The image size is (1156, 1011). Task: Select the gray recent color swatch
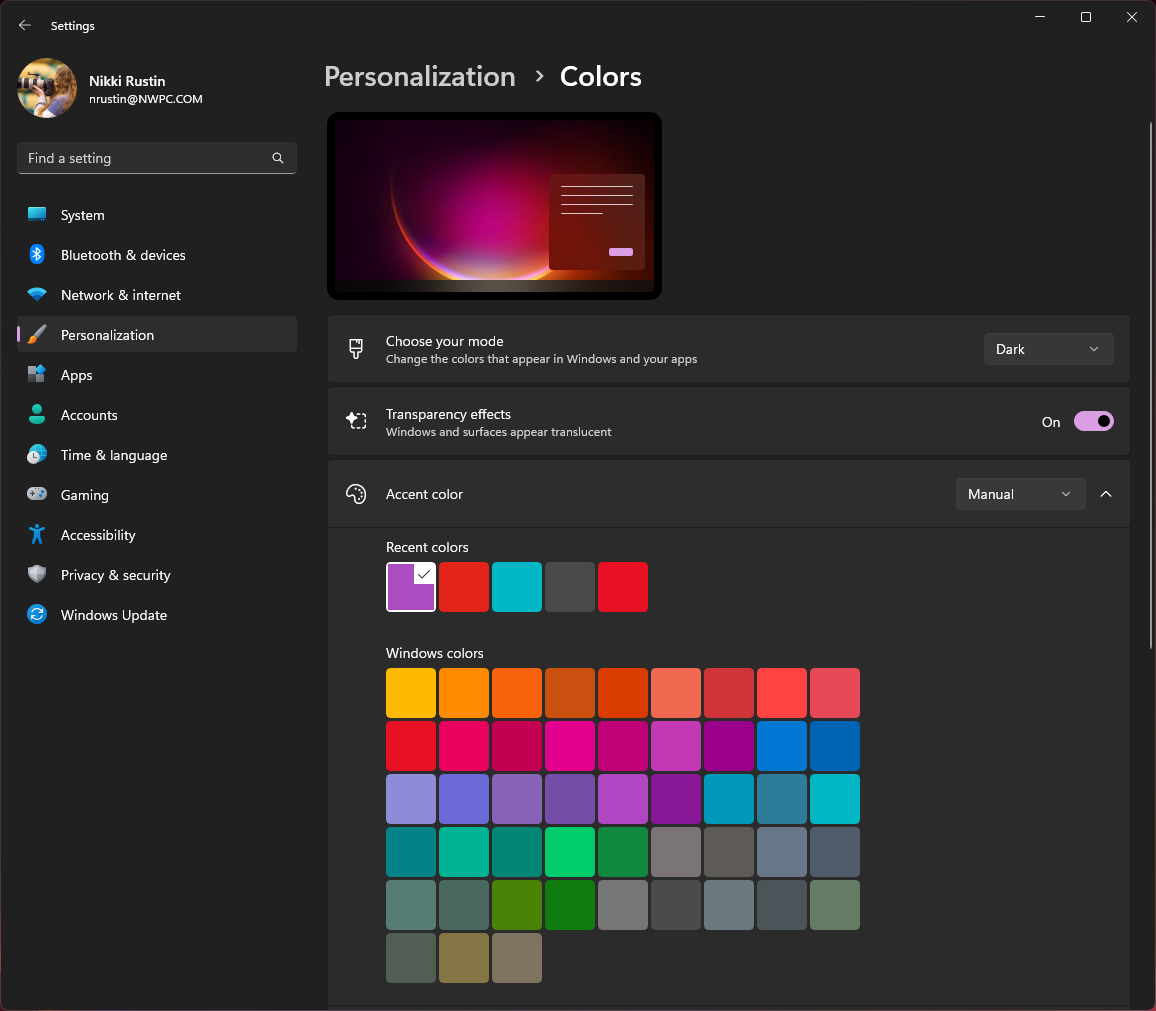point(570,587)
